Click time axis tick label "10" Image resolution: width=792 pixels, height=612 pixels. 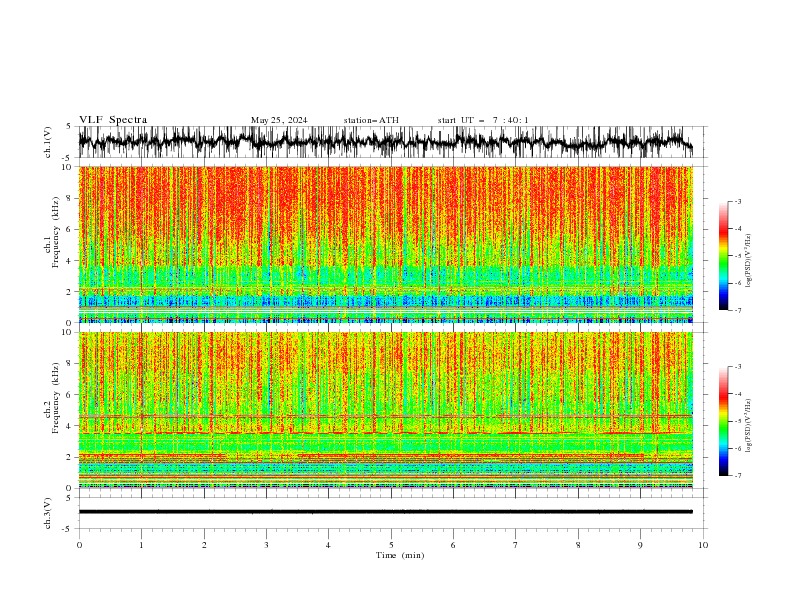tap(703, 545)
